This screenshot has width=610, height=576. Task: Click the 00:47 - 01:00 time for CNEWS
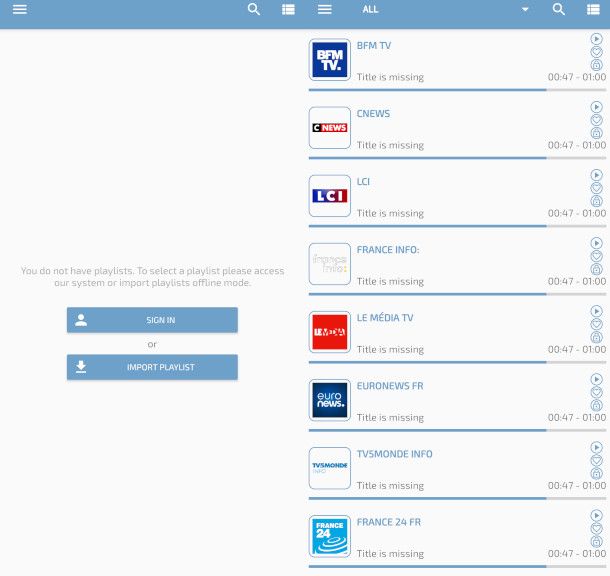[577, 145]
